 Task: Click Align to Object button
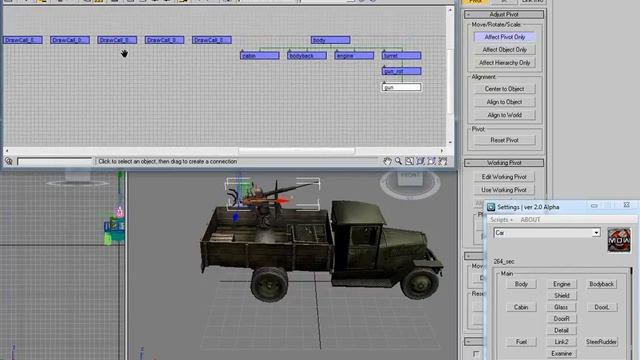[x=505, y=102]
